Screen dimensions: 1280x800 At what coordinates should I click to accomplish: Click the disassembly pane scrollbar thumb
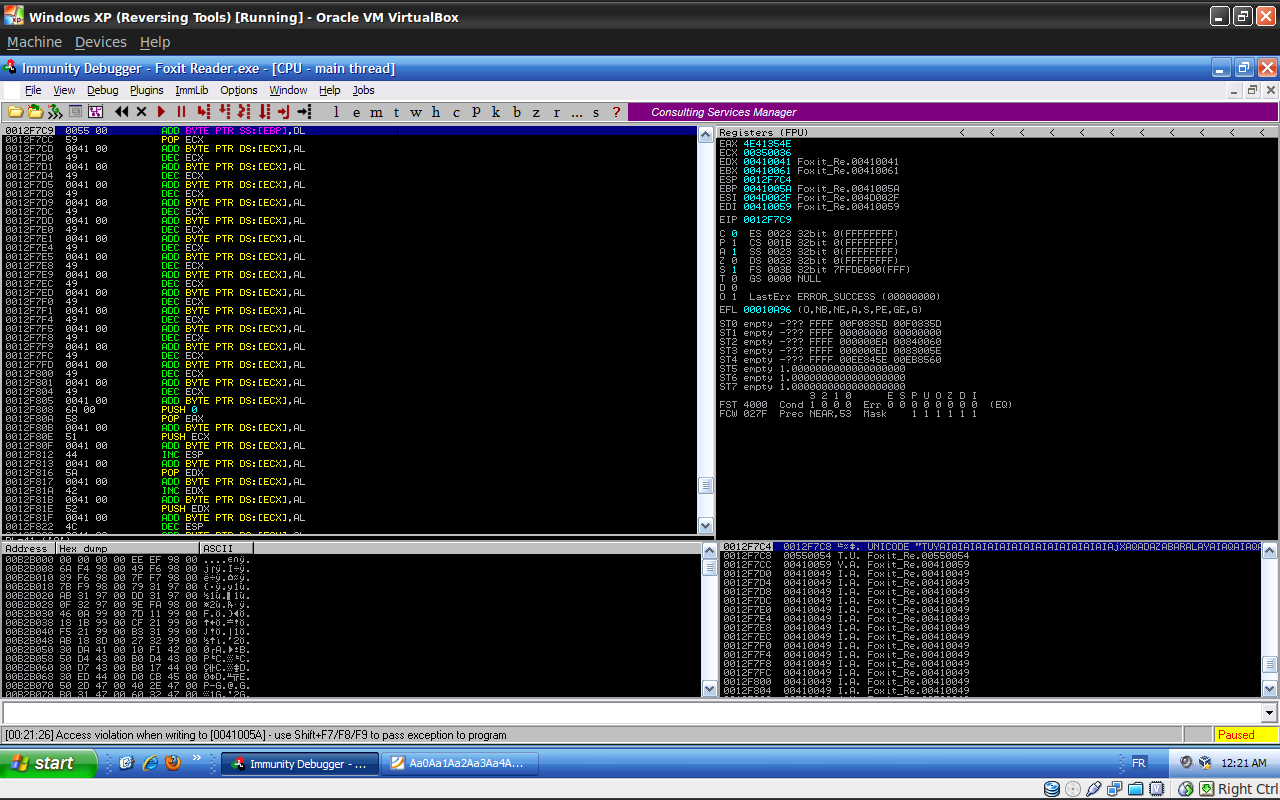(x=706, y=485)
